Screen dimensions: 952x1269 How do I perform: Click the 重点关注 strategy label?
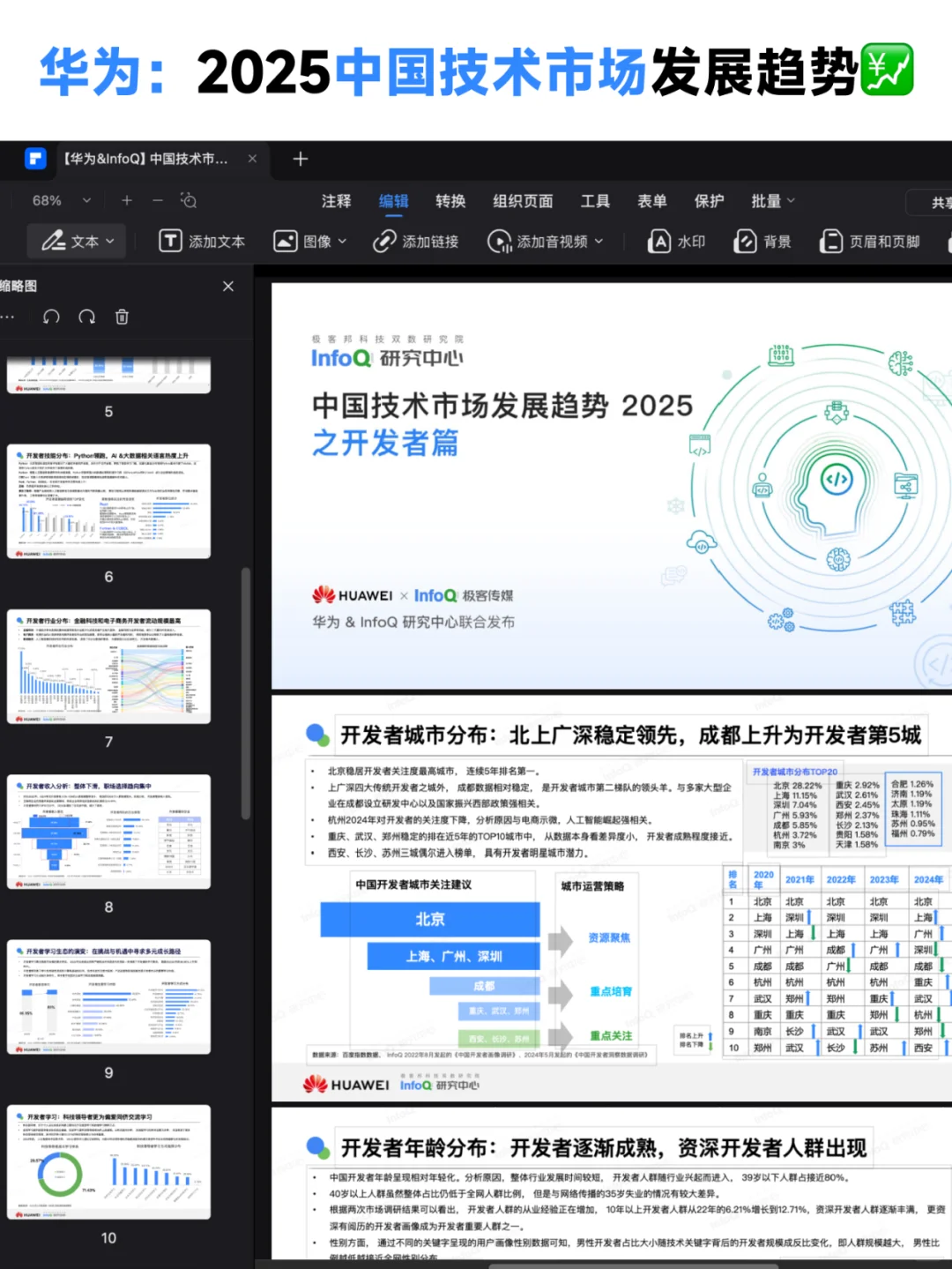pyautogui.click(x=611, y=1035)
